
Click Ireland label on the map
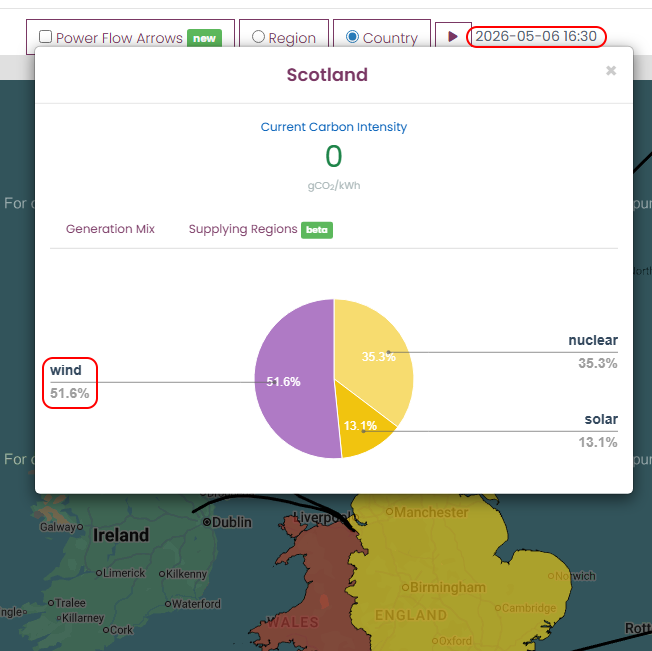click(121, 535)
